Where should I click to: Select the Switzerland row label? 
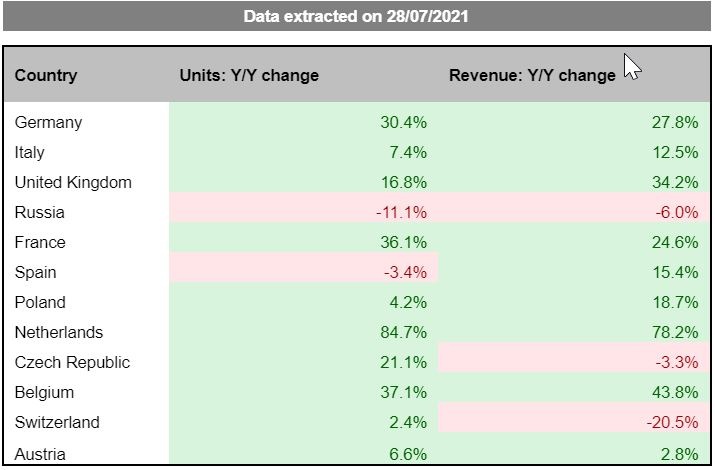[58, 422]
